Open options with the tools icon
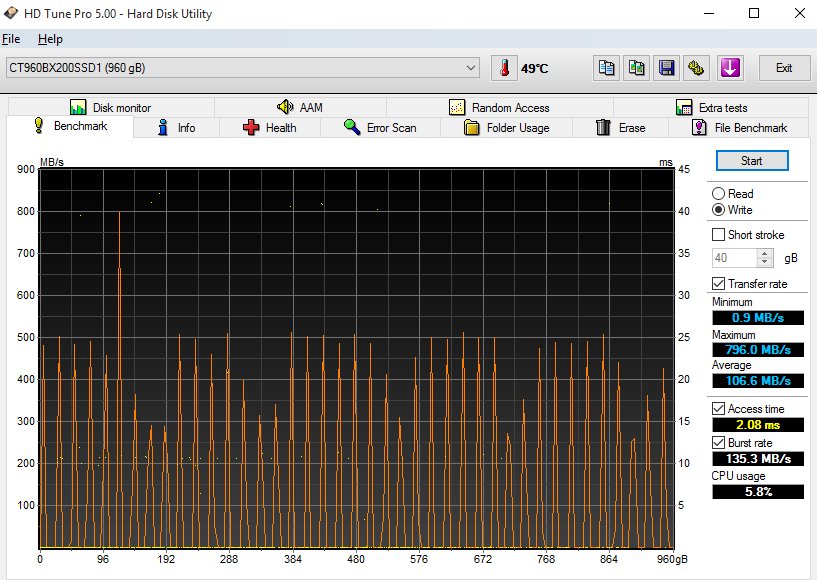 [697, 68]
